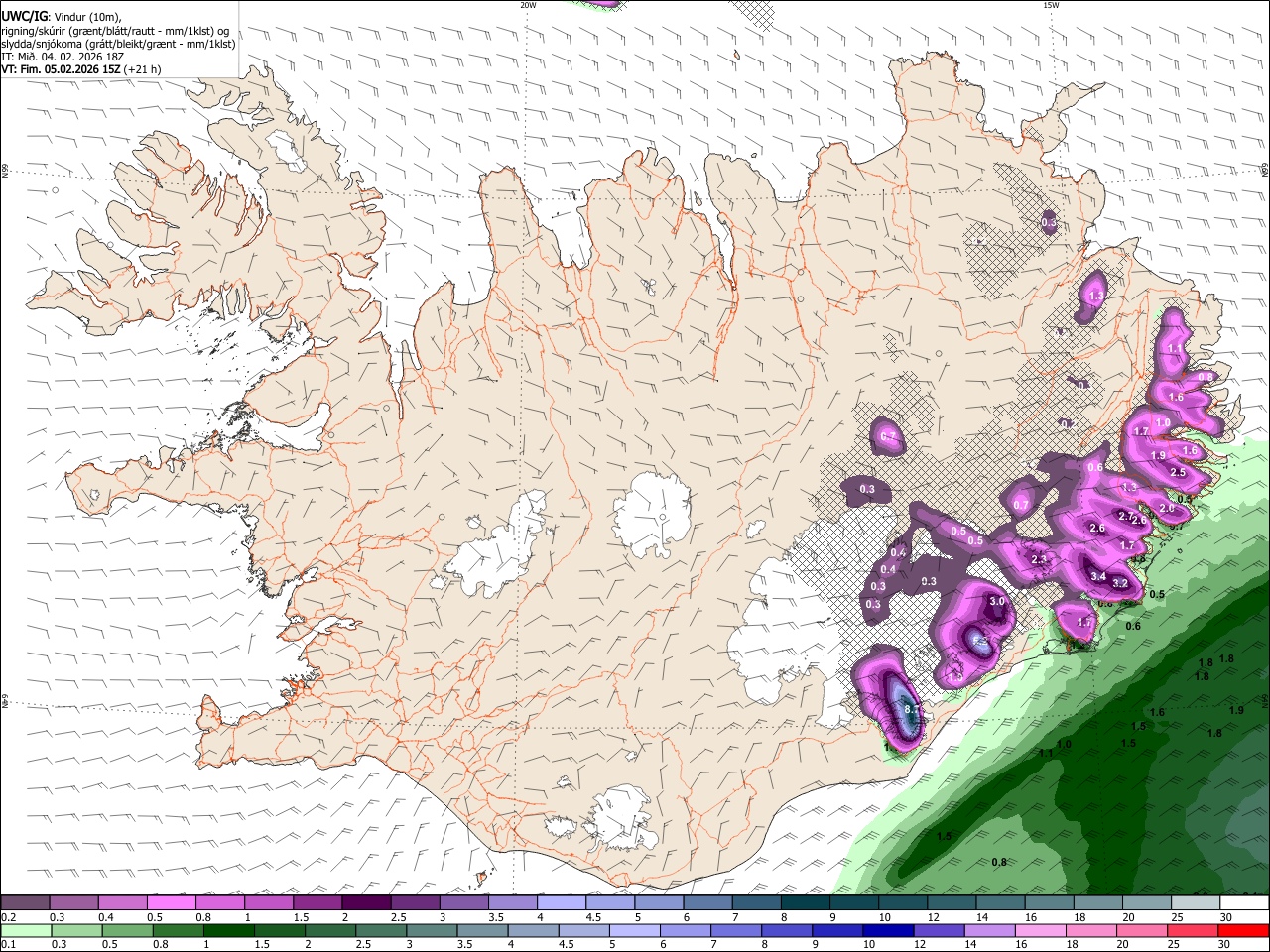
Task: Pick the bright red rain swatch after 30
Action: point(1242,930)
